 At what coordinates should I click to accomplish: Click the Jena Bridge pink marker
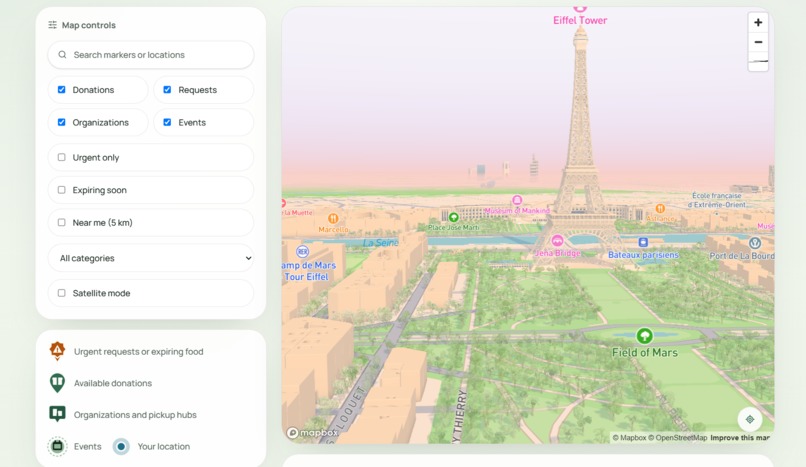tap(557, 240)
